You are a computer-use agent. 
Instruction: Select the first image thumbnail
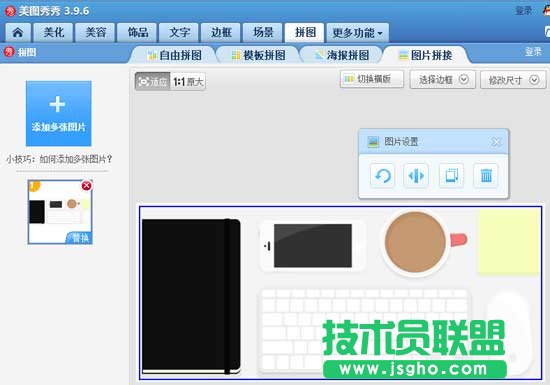[x=60, y=212]
